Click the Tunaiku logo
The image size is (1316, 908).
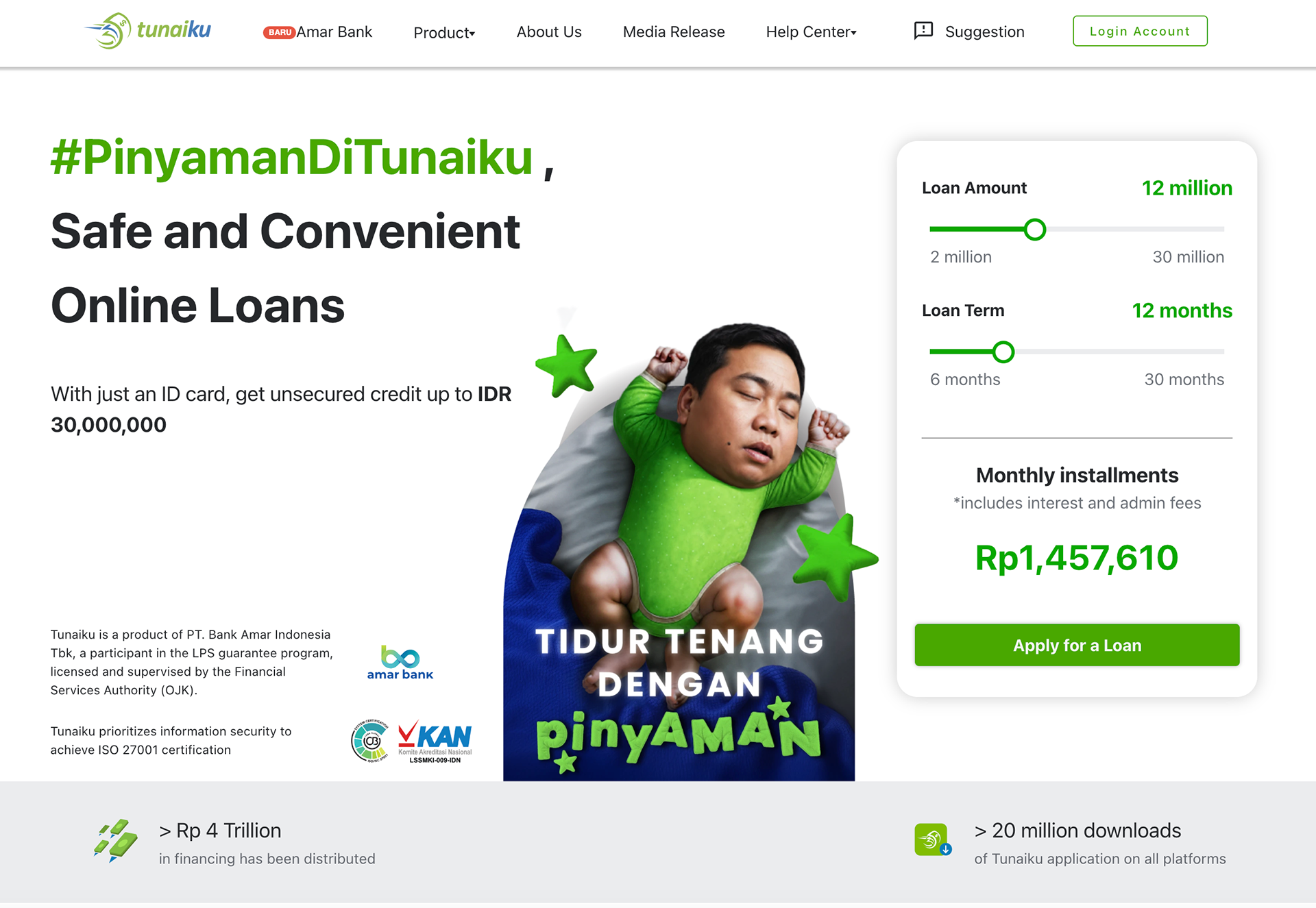tap(148, 31)
